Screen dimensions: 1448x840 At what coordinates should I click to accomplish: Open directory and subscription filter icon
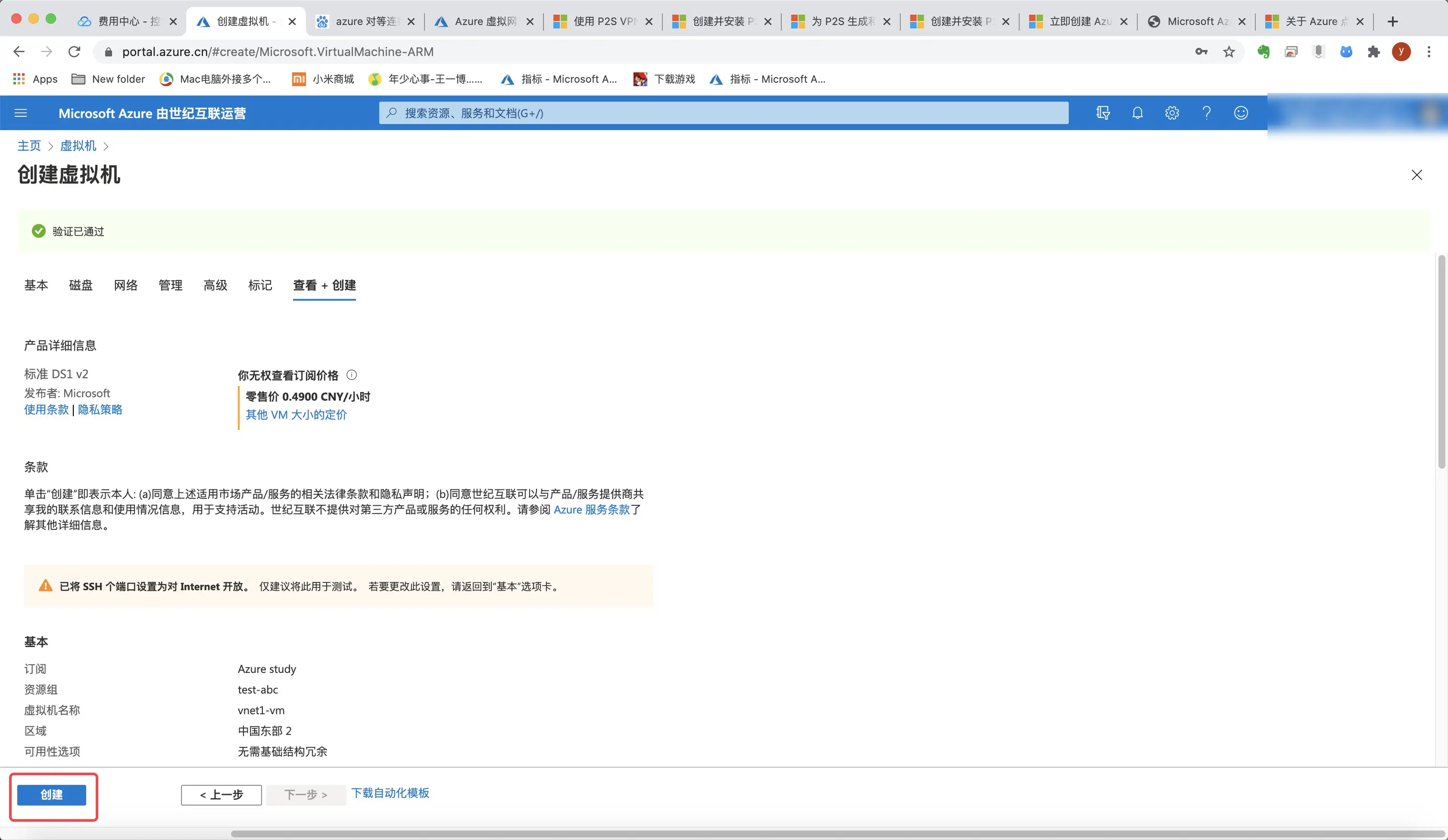[1103, 113]
